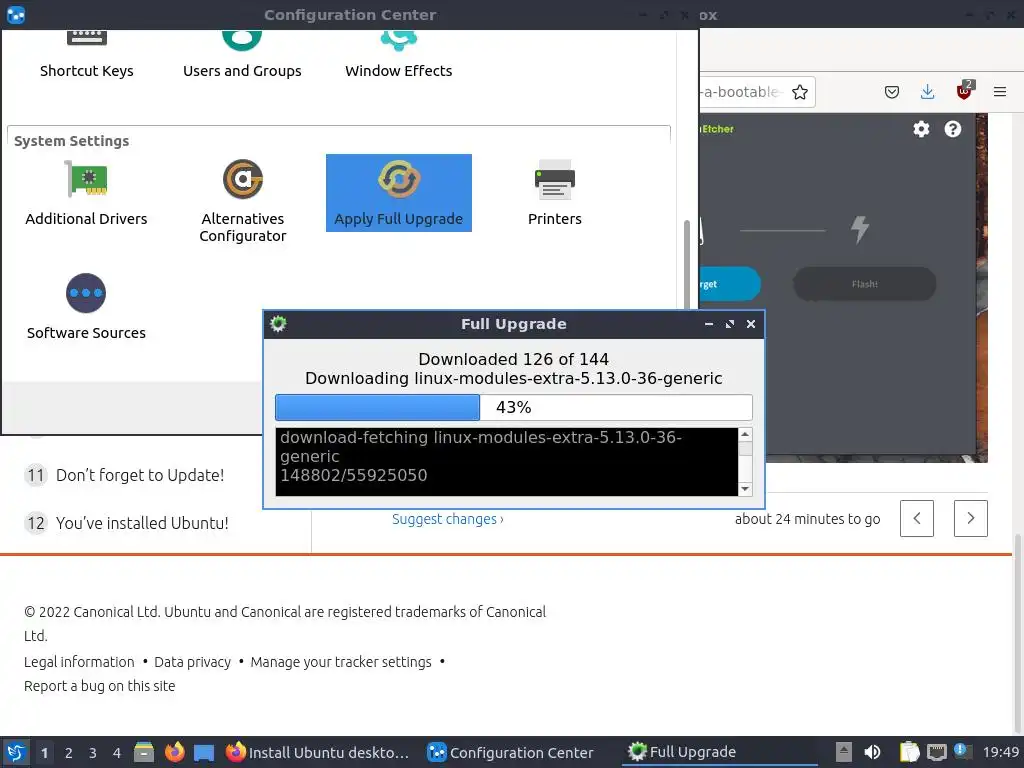Switch to workspace 1

[x=44, y=753]
